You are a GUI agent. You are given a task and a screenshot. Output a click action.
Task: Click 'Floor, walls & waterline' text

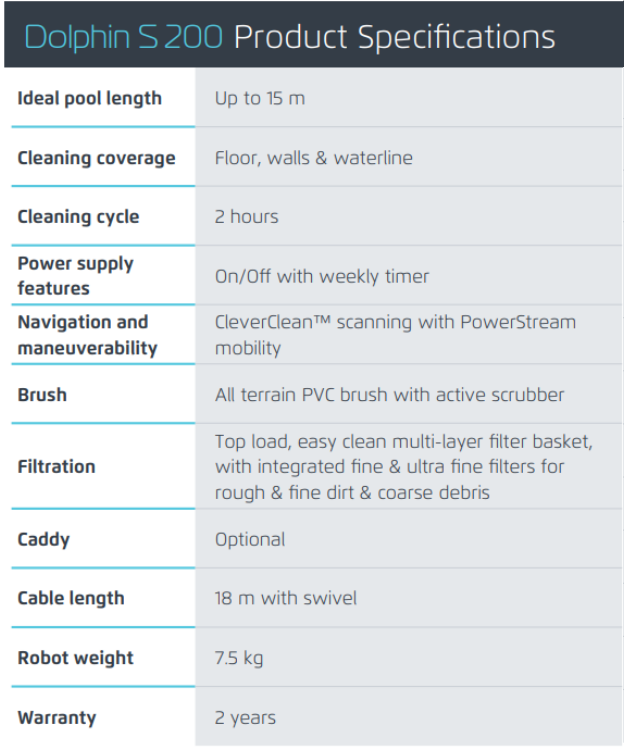coord(313,158)
